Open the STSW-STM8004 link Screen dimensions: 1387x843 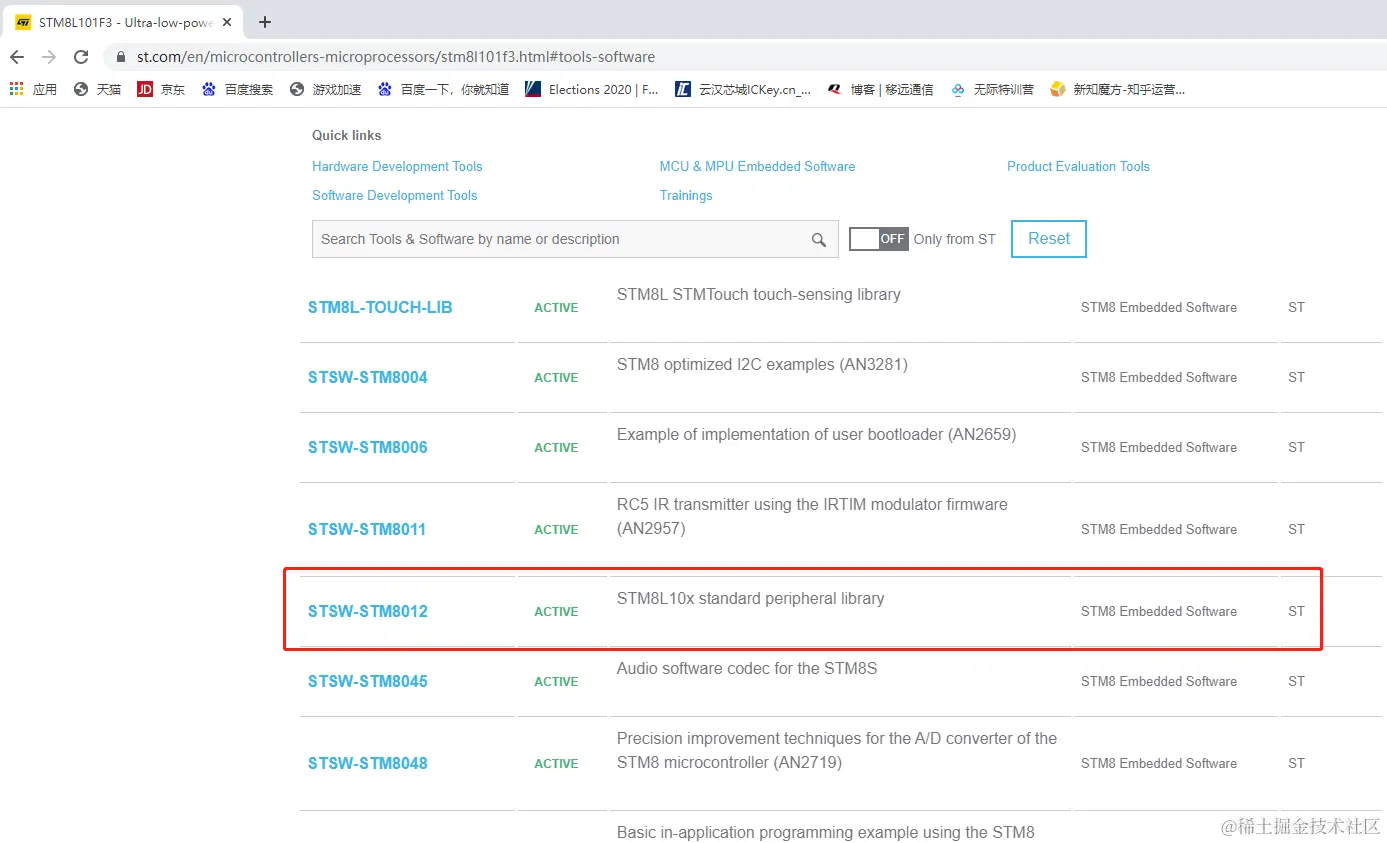coord(368,377)
